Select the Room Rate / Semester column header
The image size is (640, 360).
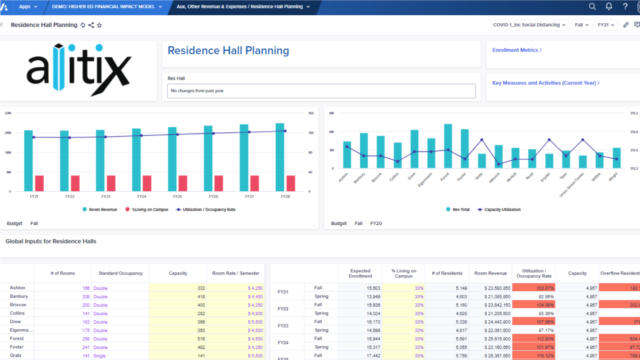[236, 273]
